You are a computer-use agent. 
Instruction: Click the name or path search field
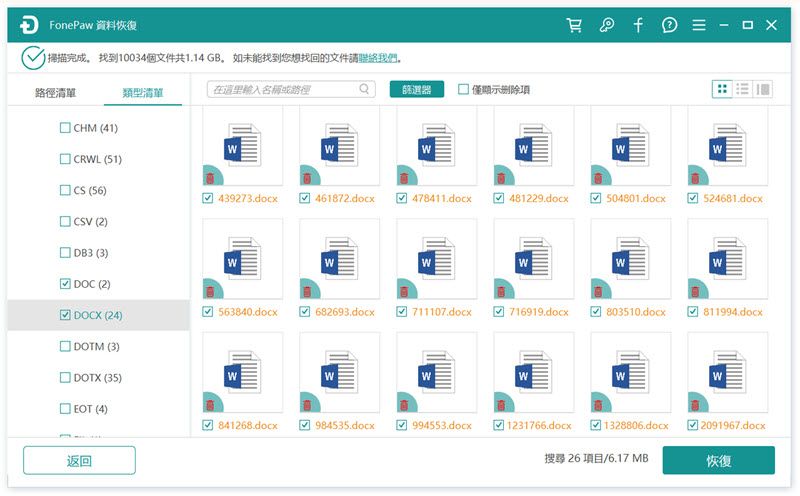(291, 89)
